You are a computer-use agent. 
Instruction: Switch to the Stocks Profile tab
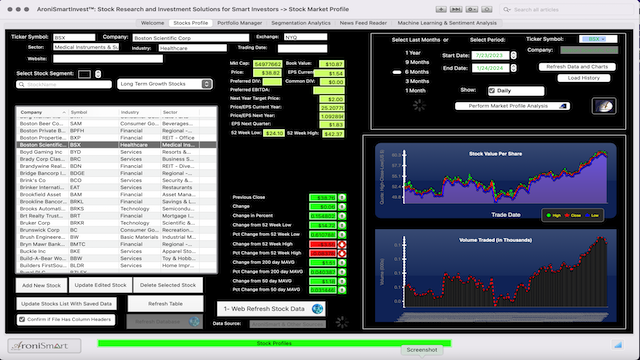191,23
